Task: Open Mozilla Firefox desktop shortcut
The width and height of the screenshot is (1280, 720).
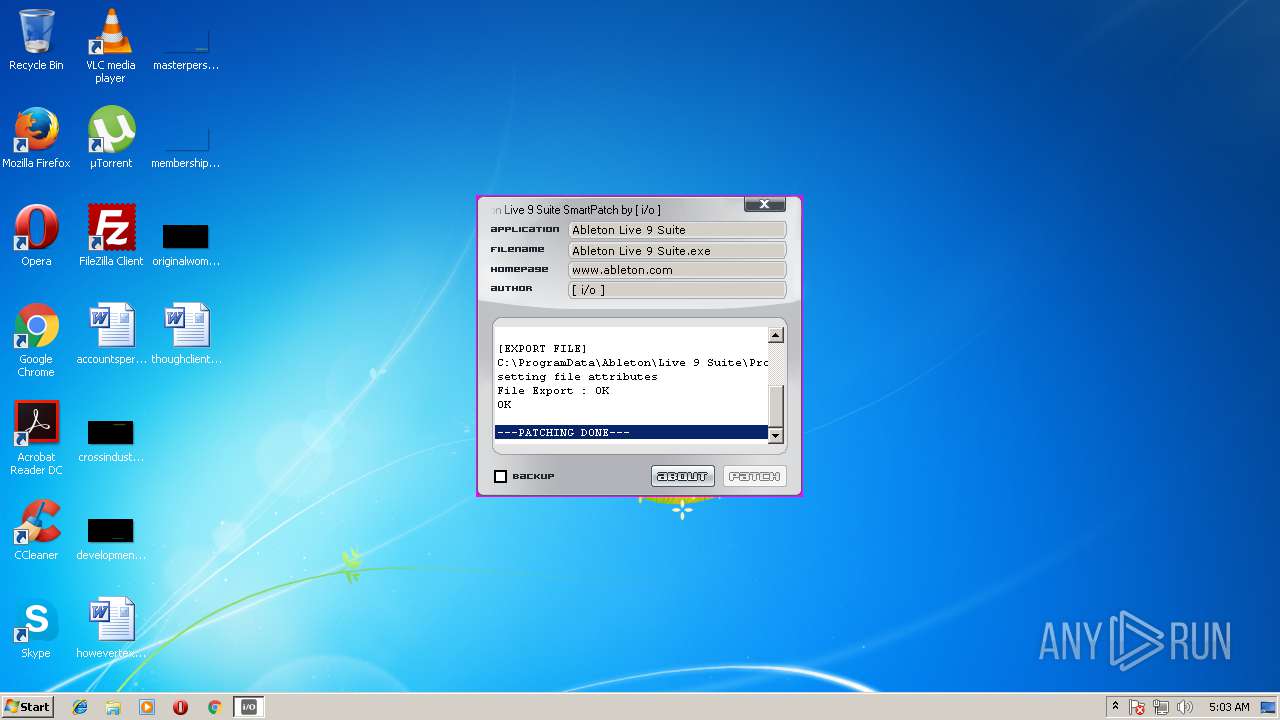Action: click(36, 138)
